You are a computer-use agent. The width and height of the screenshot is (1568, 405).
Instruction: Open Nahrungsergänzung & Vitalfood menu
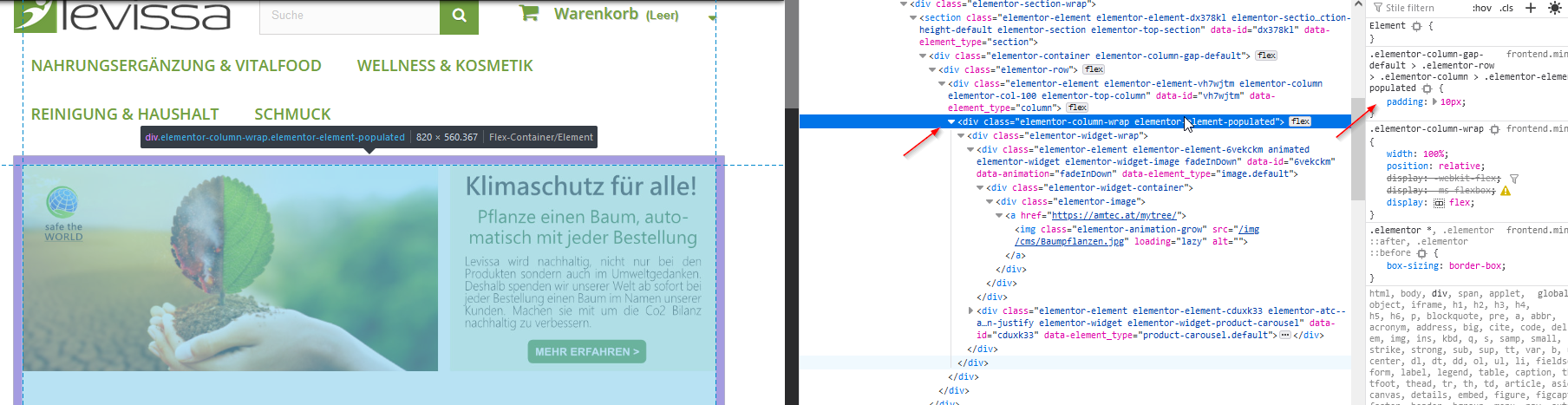(176, 66)
